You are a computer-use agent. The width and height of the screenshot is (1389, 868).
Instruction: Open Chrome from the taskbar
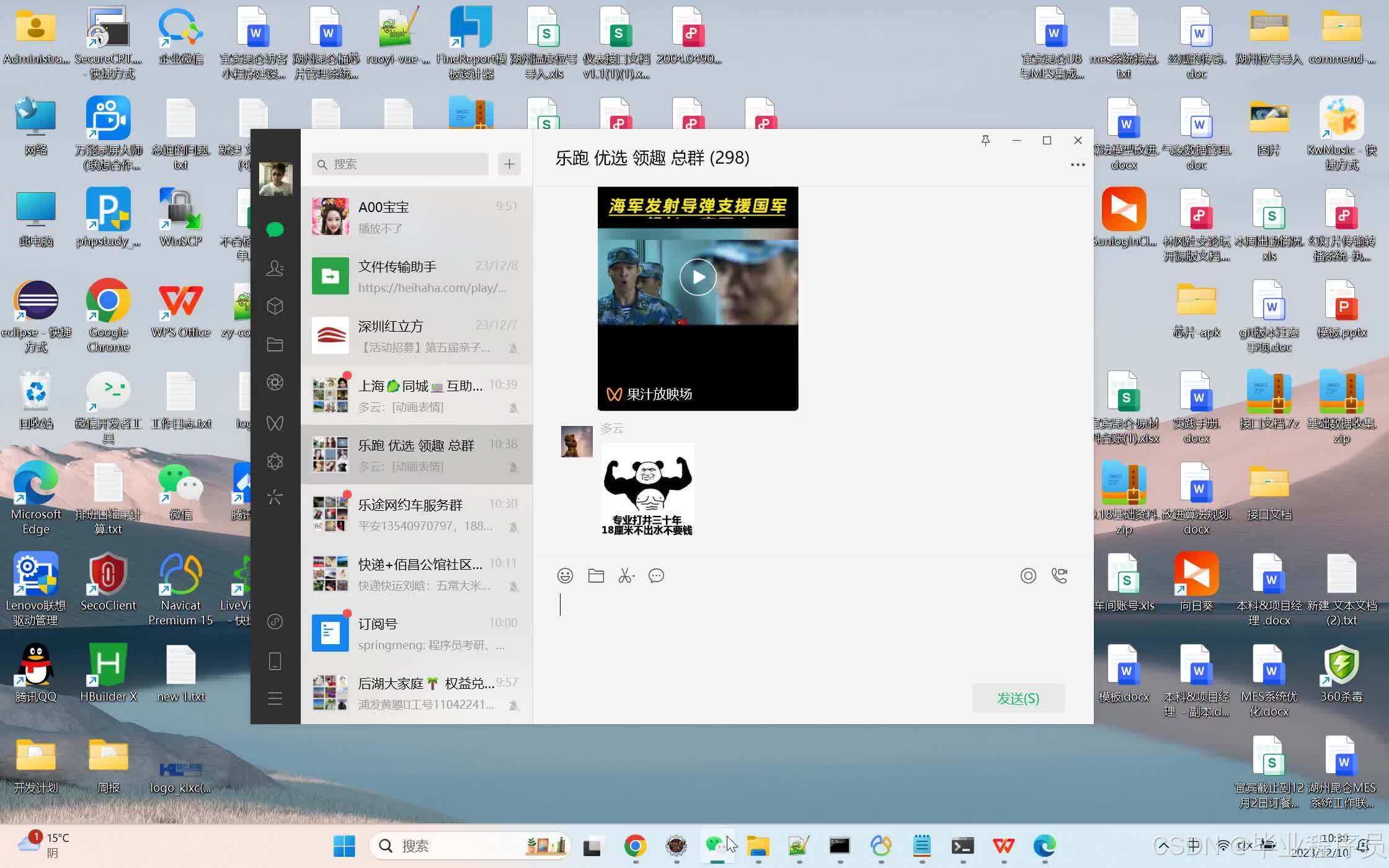[635, 846]
